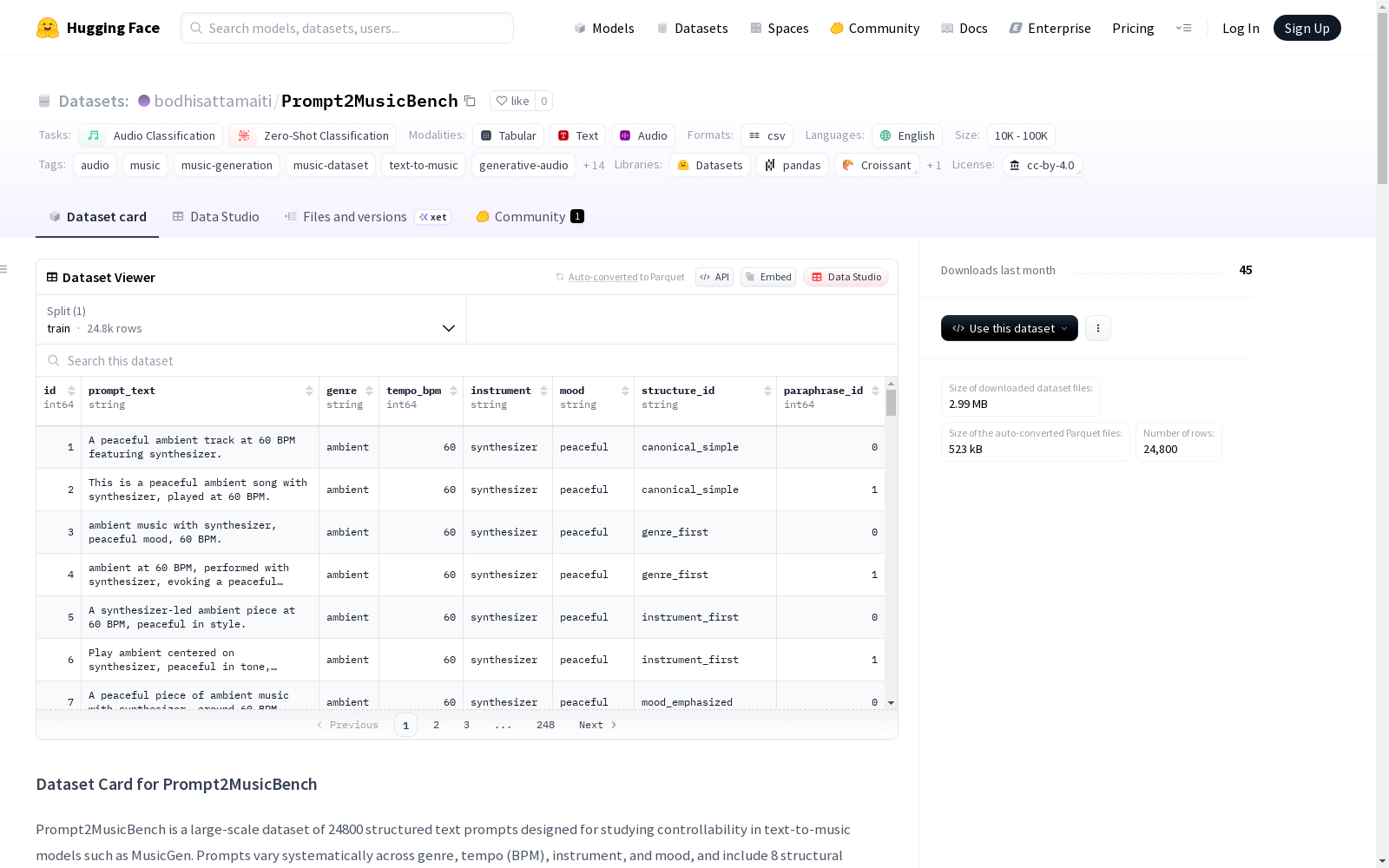The height and width of the screenshot is (868, 1389).
Task: Sort by the prompt_text column icon
Action: [309, 391]
